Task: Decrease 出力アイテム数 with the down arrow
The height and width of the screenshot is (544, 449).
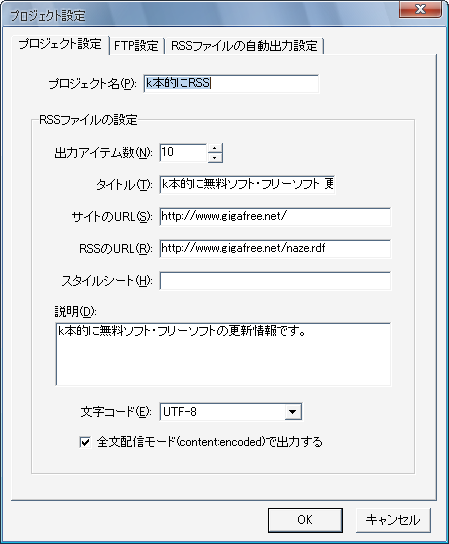Action: click(215, 158)
